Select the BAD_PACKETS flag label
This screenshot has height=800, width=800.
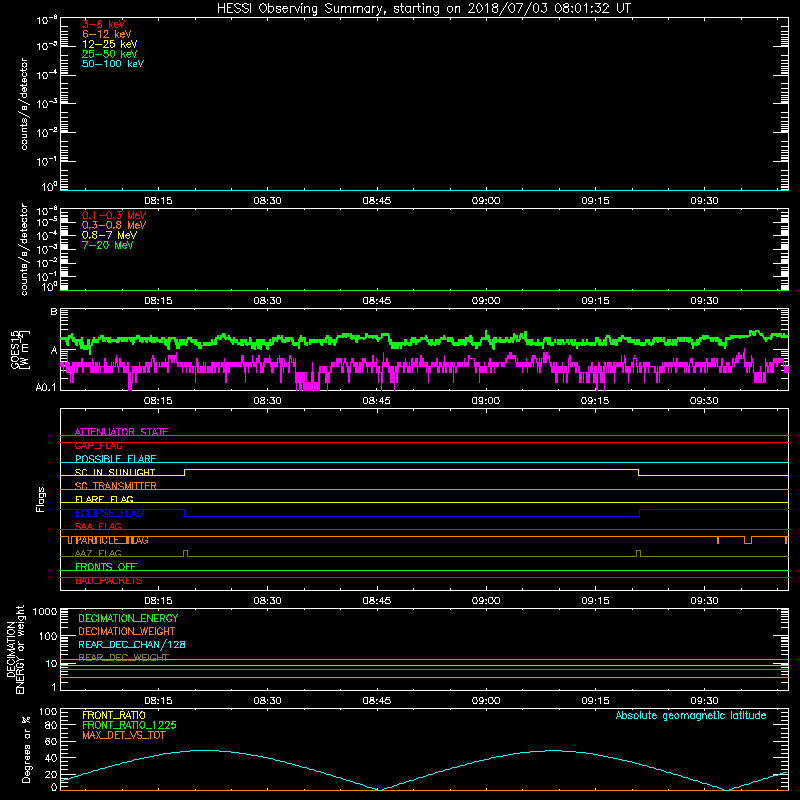tap(109, 581)
